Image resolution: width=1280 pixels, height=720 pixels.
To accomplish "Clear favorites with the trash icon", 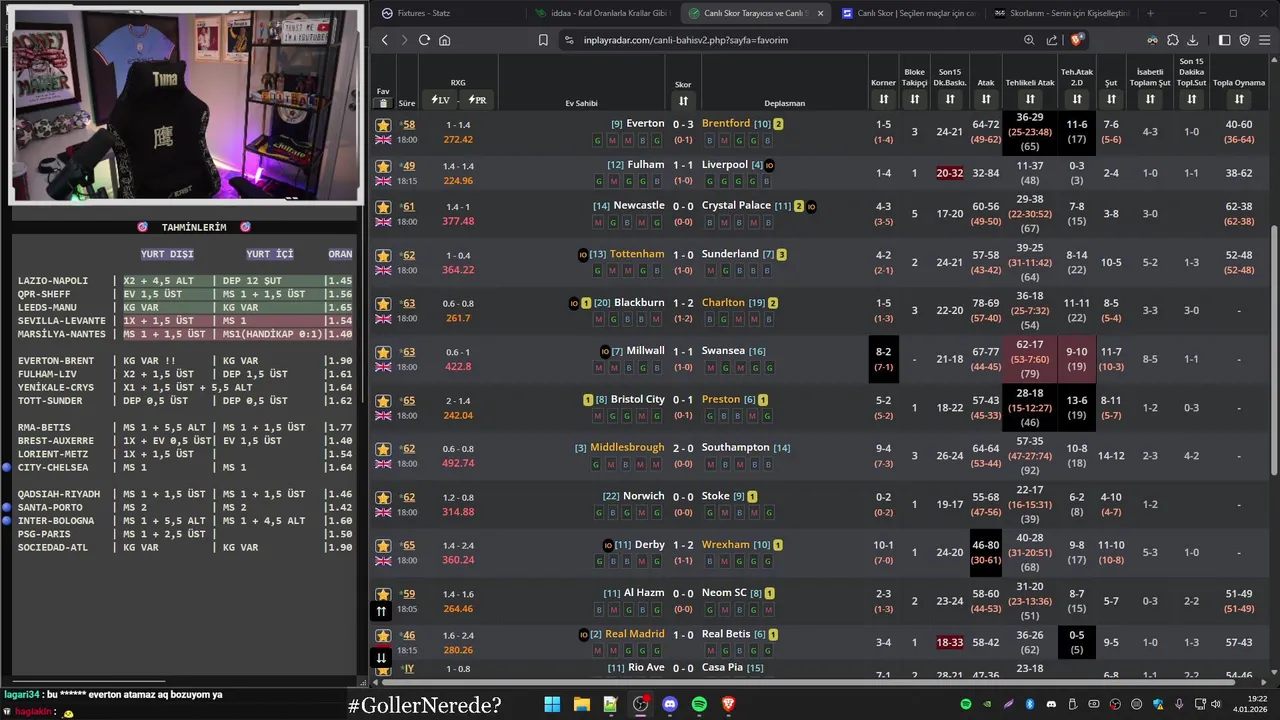I will [x=383, y=102].
